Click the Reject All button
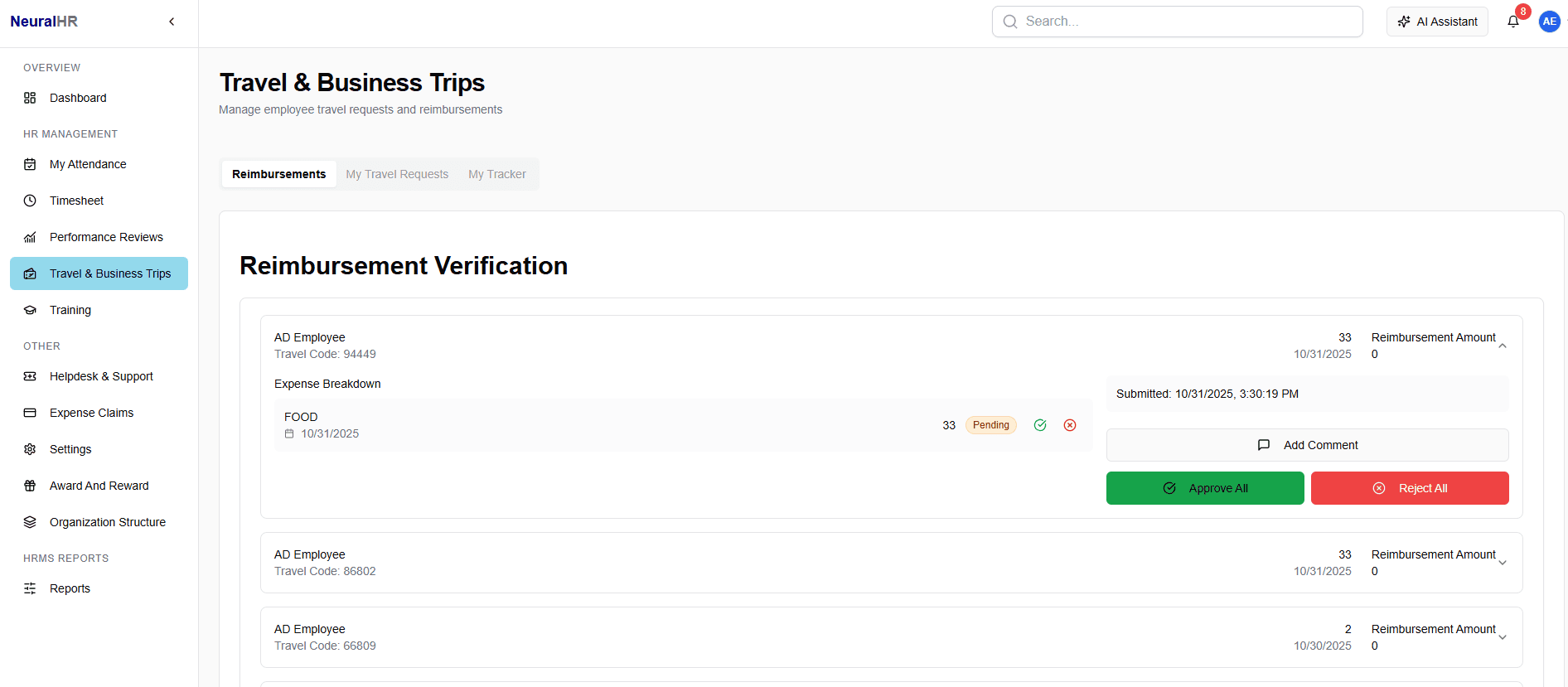 click(x=1410, y=488)
